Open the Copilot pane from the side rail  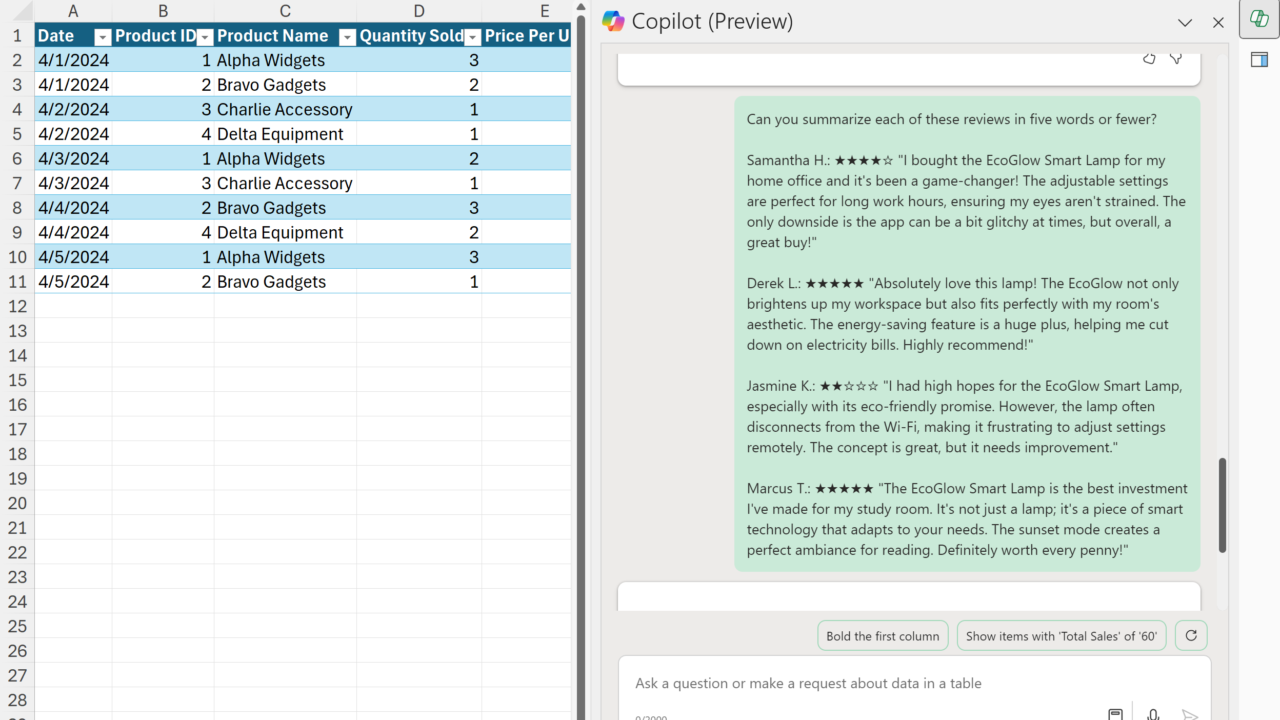(x=1259, y=19)
